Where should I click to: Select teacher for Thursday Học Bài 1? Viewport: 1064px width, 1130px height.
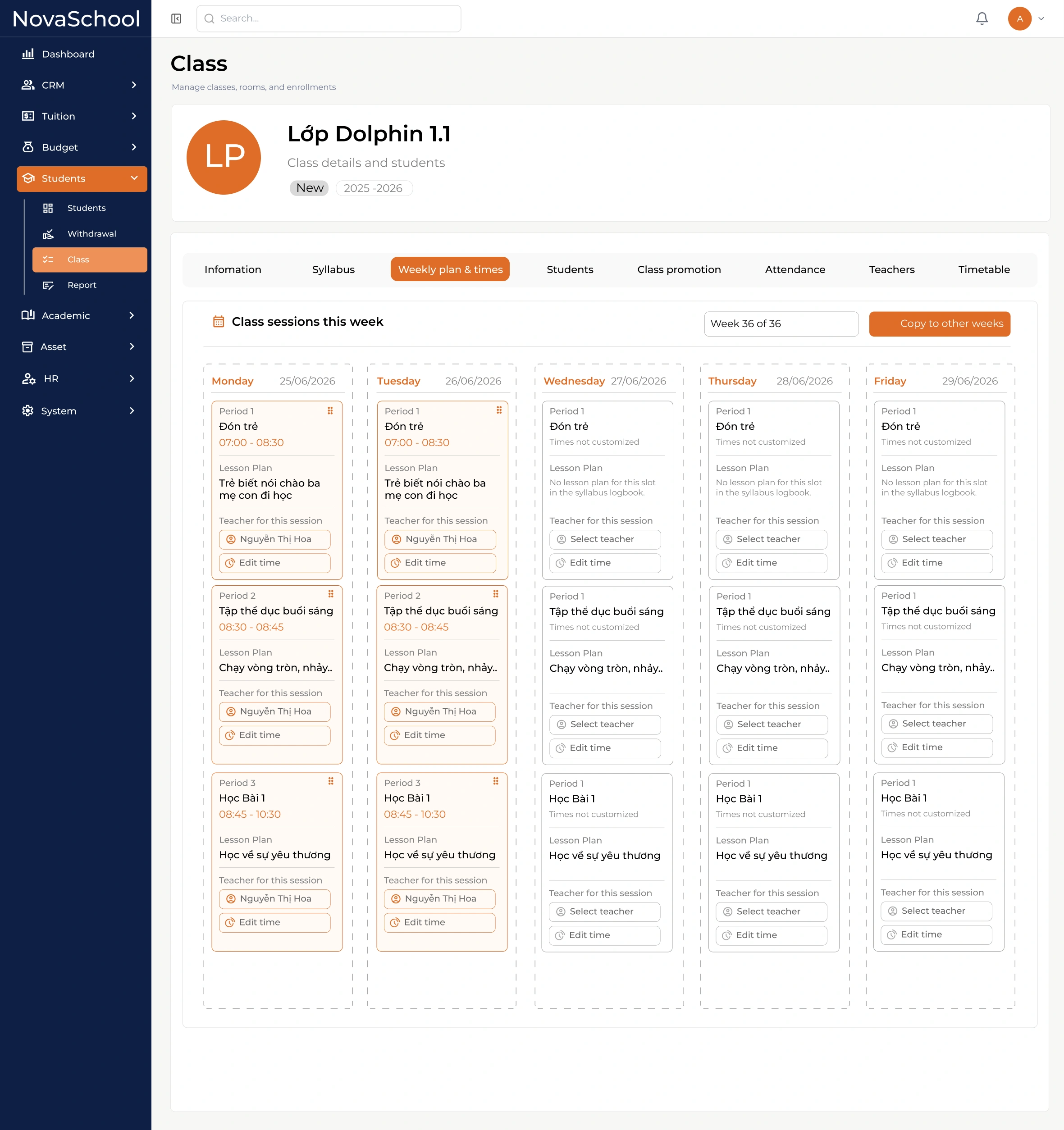pyautogui.click(x=771, y=912)
